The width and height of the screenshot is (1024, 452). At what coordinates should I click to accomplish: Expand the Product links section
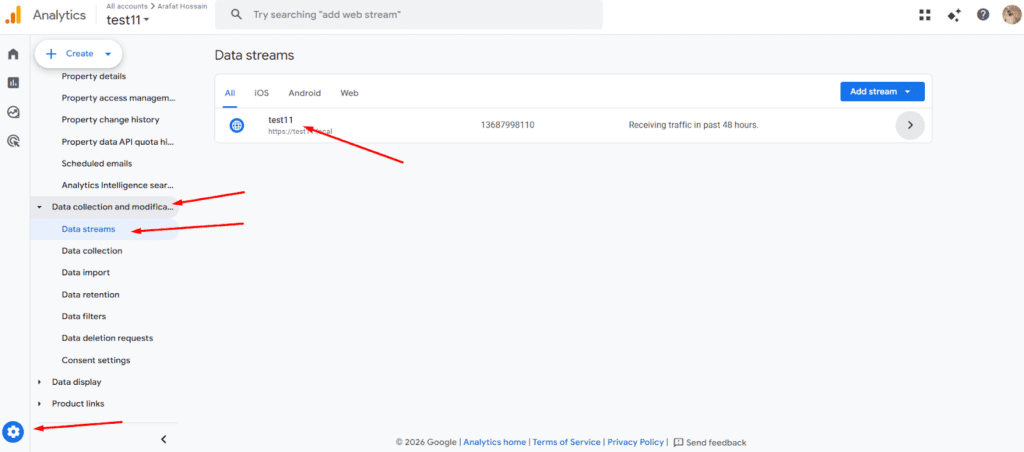point(77,404)
